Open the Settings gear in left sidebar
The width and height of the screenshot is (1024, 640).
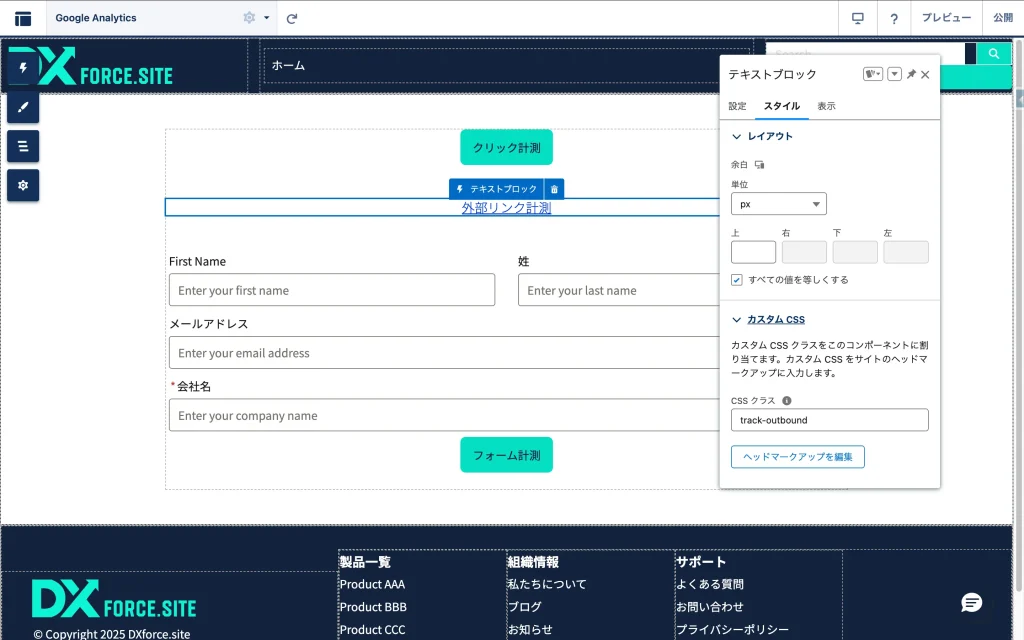(x=23, y=185)
